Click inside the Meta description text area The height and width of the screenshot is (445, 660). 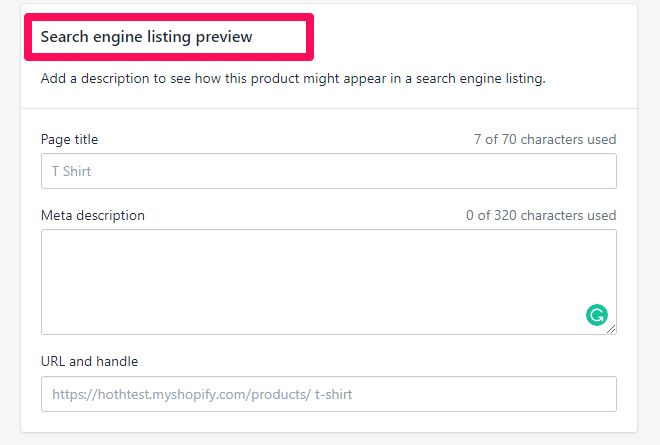(329, 282)
